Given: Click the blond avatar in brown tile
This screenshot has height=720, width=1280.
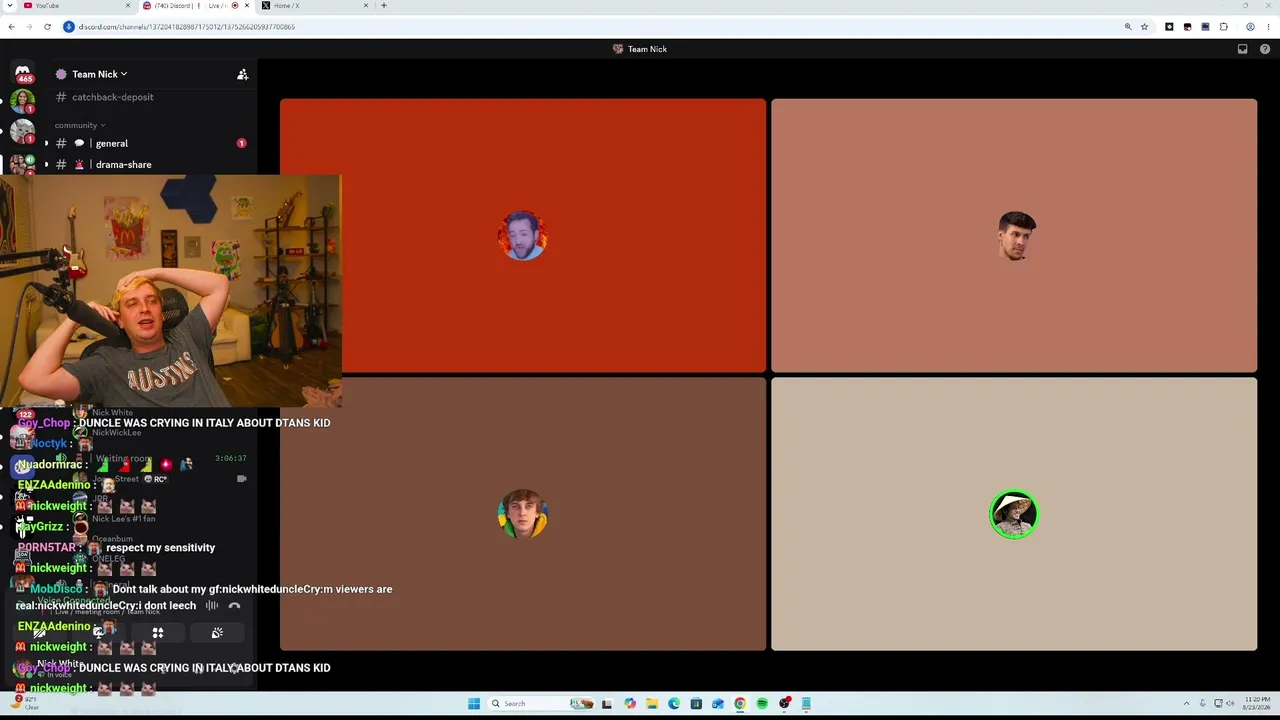Looking at the screenshot, I should (522, 514).
